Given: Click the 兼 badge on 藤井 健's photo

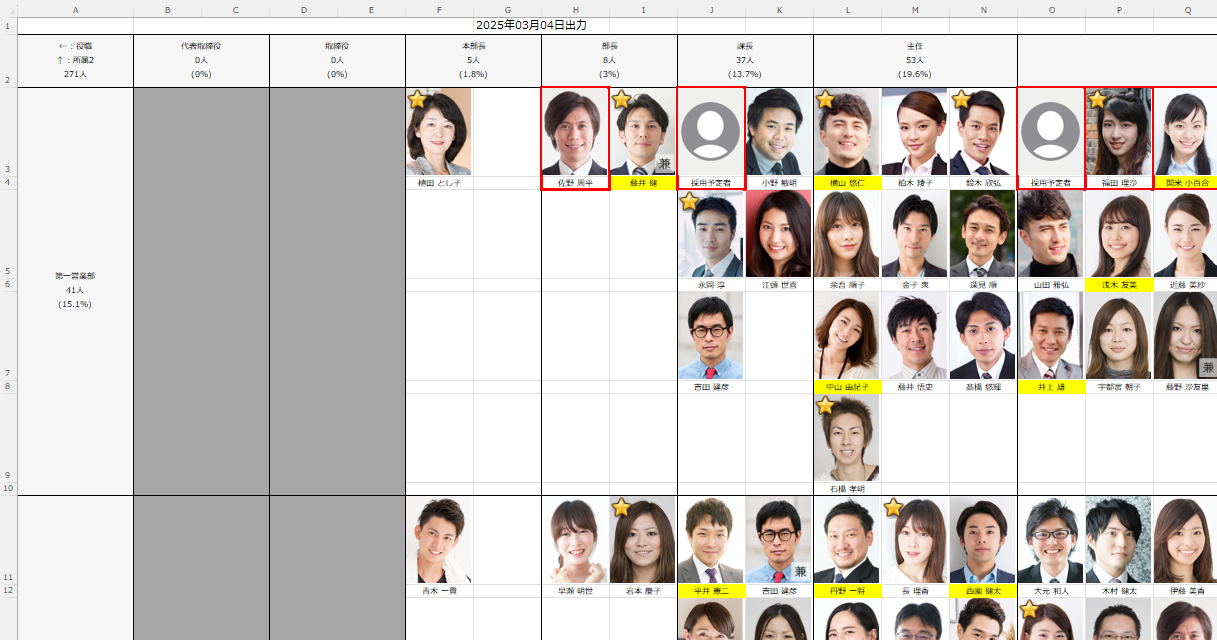Looking at the screenshot, I should click(x=665, y=165).
